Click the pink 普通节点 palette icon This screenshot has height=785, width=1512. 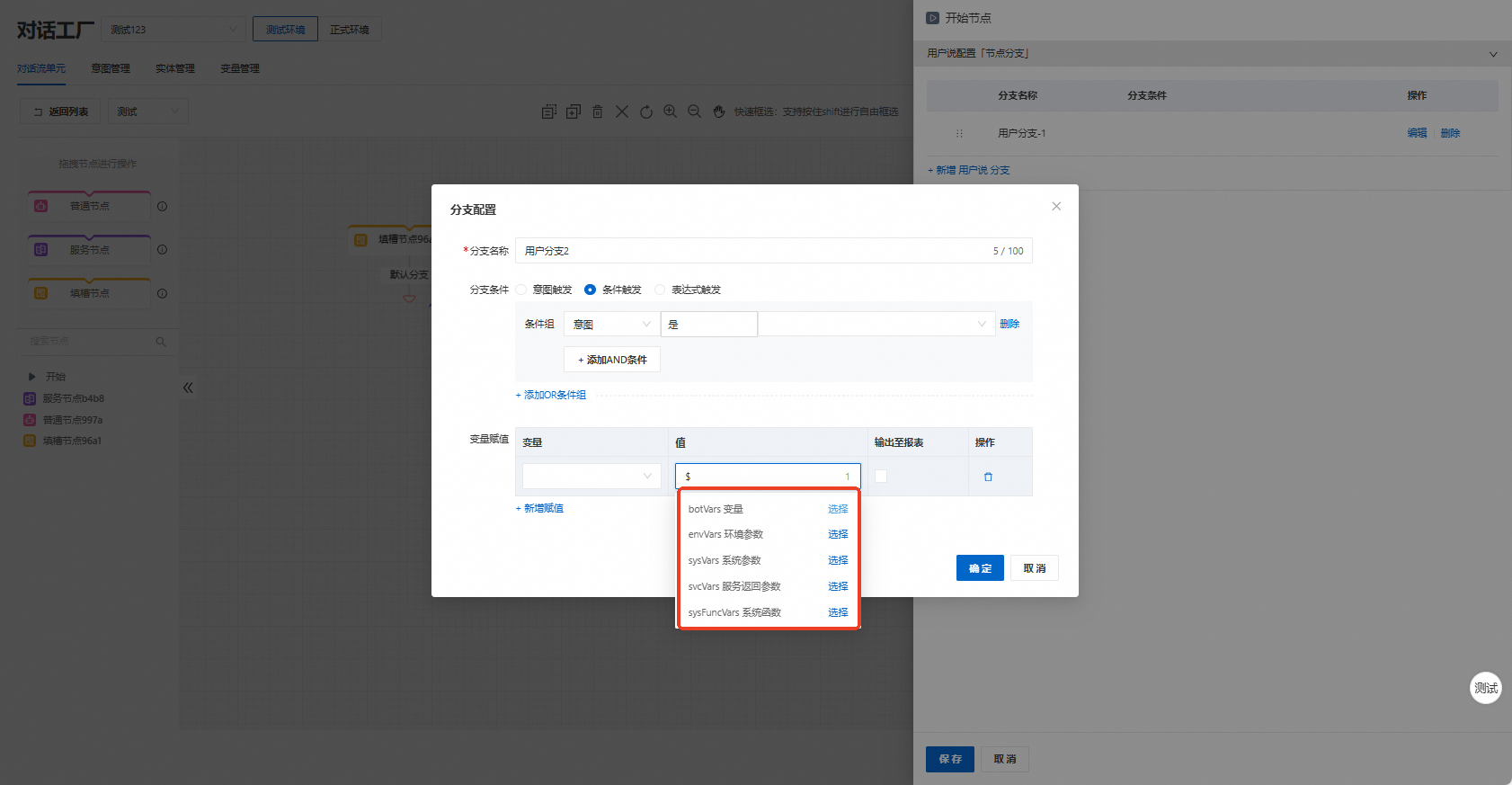tap(41, 206)
